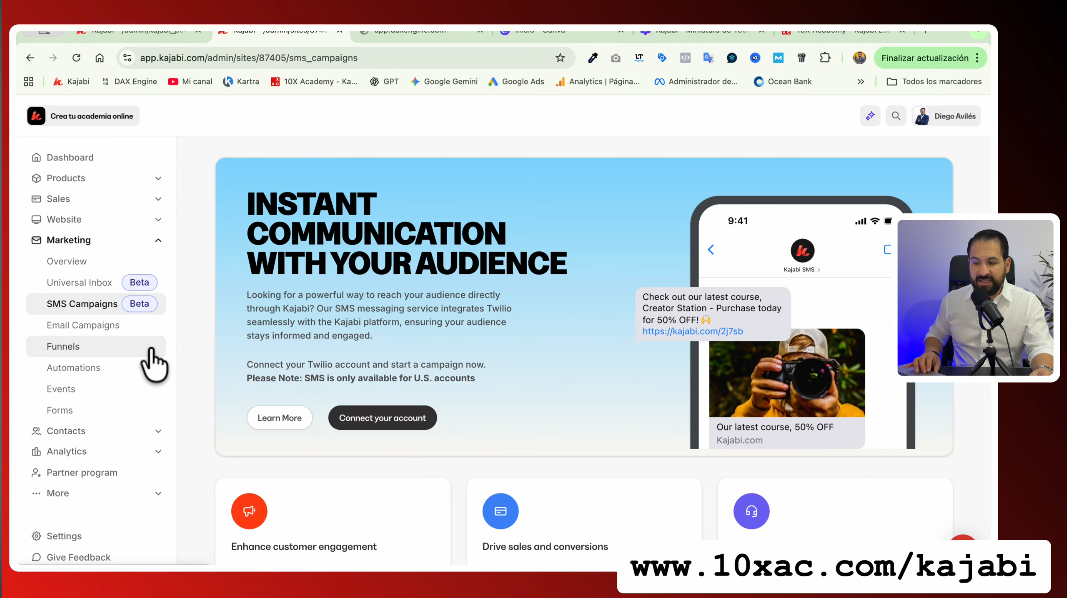Viewport: 1067px width, 598px height.
Task: Open Funnels in the sidebar
Action: 96,346
